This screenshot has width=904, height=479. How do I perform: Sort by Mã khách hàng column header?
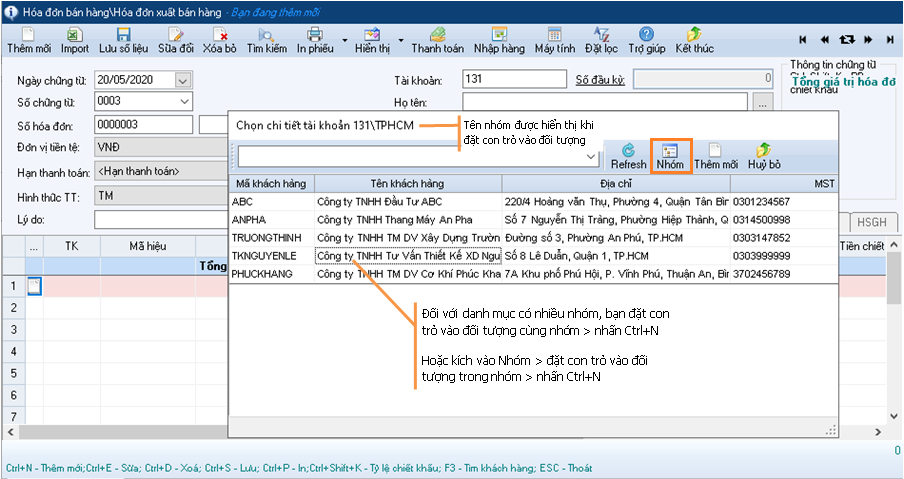271,183
